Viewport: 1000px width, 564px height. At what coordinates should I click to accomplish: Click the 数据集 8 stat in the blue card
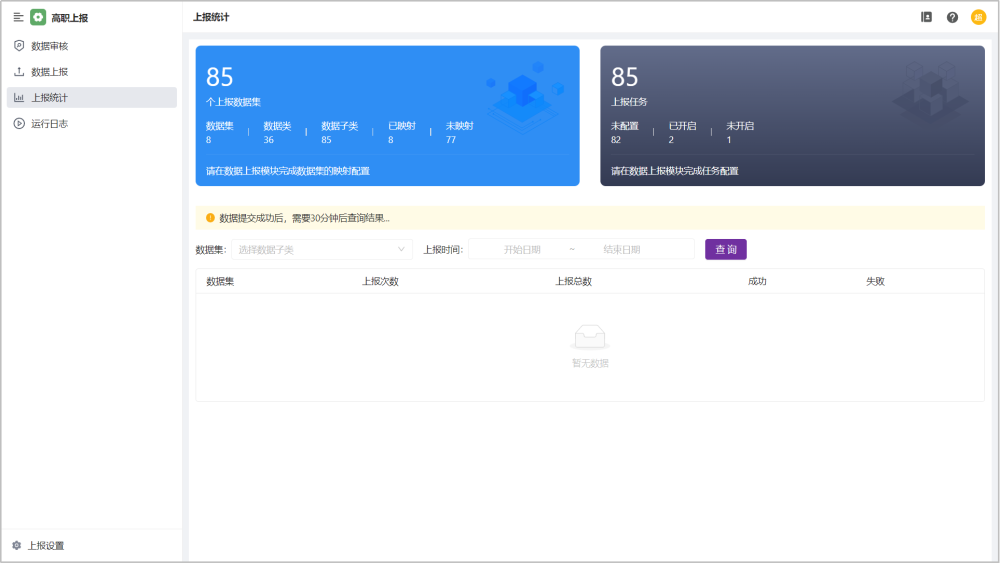(219, 133)
